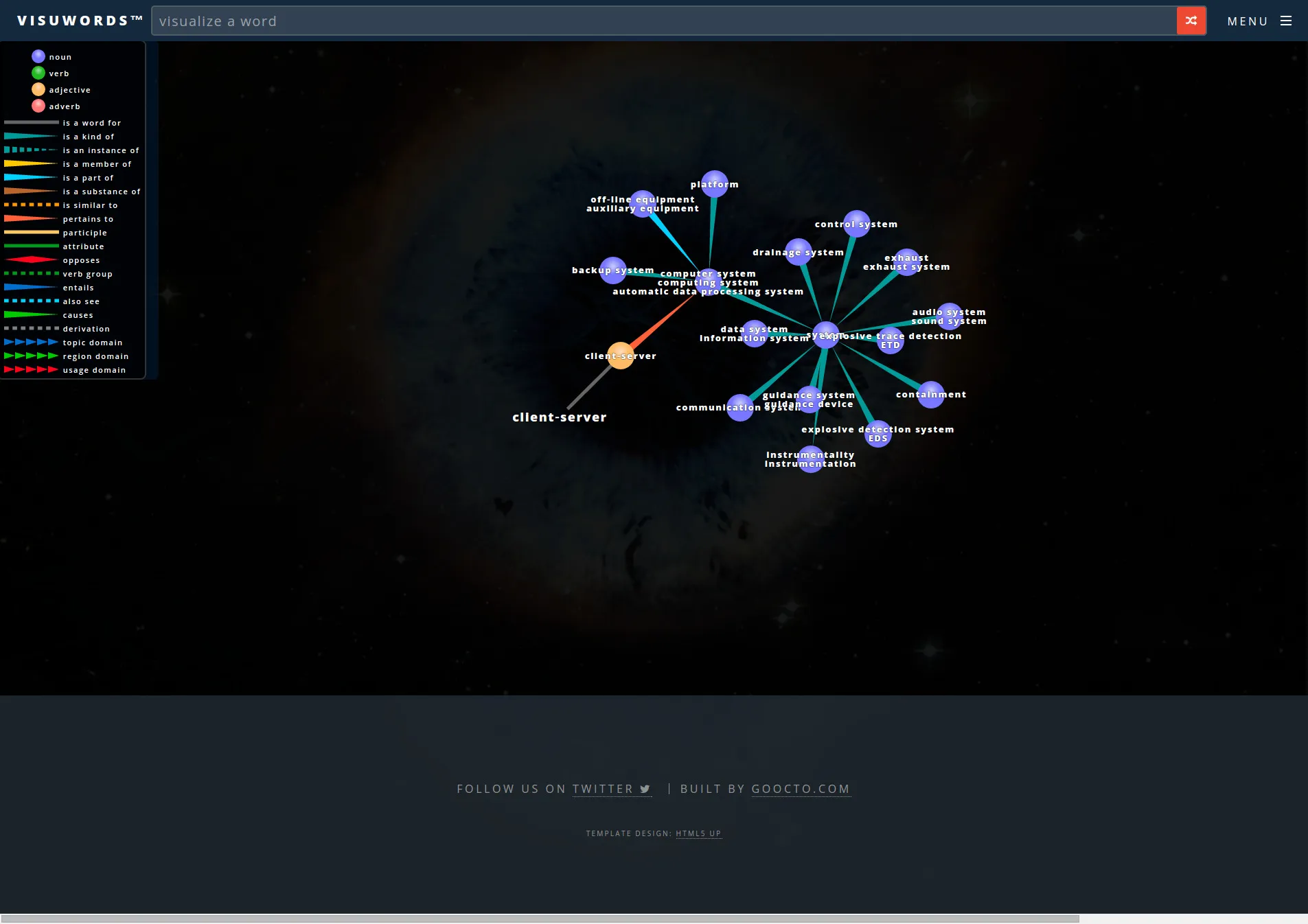Click the VISUWORDS logo
The height and width of the screenshot is (924, 1308).
(78, 20)
